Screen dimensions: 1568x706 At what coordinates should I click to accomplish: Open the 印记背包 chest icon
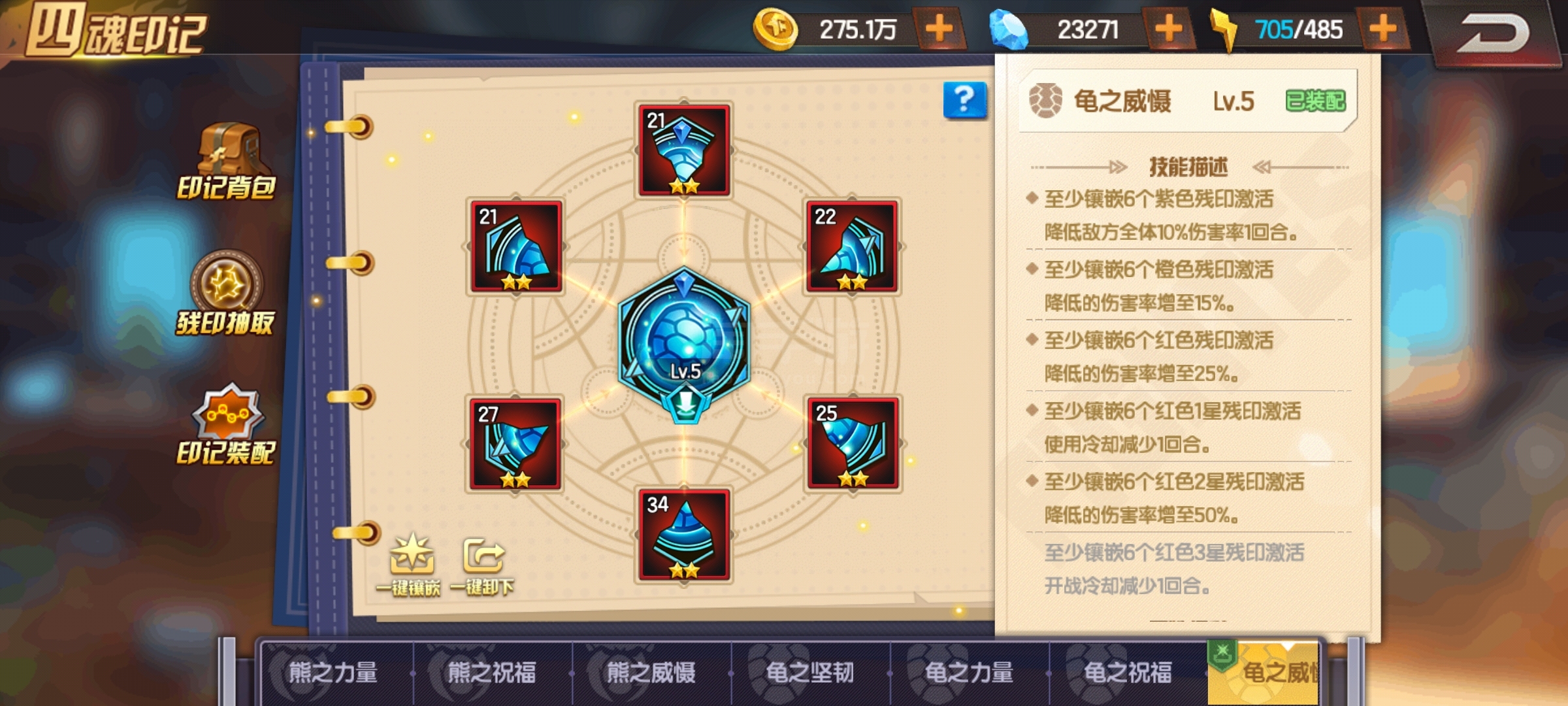(226, 161)
